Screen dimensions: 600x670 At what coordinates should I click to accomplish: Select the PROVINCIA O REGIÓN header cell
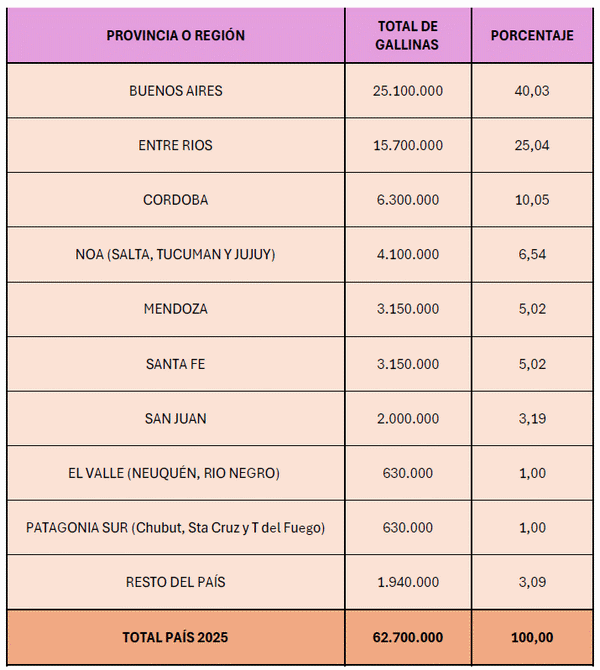tap(176, 36)
